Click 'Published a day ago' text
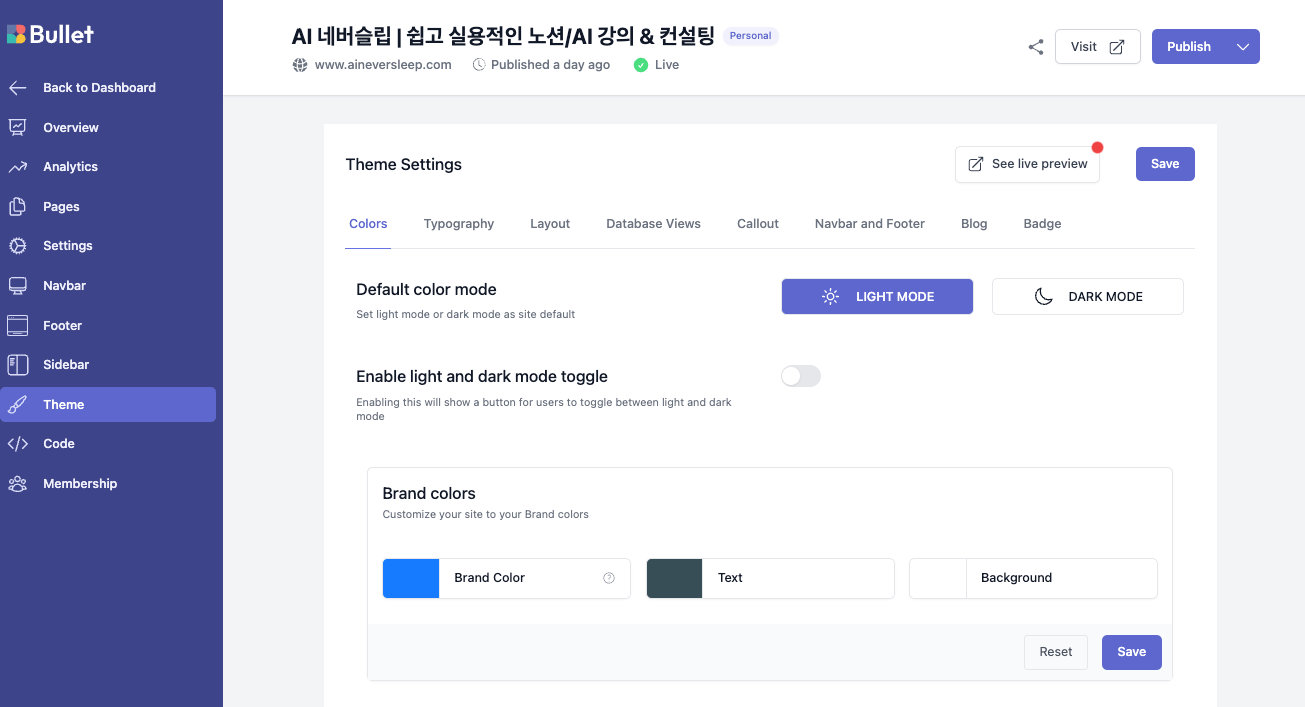This screenshot has width=1305, height=707. 551,65
